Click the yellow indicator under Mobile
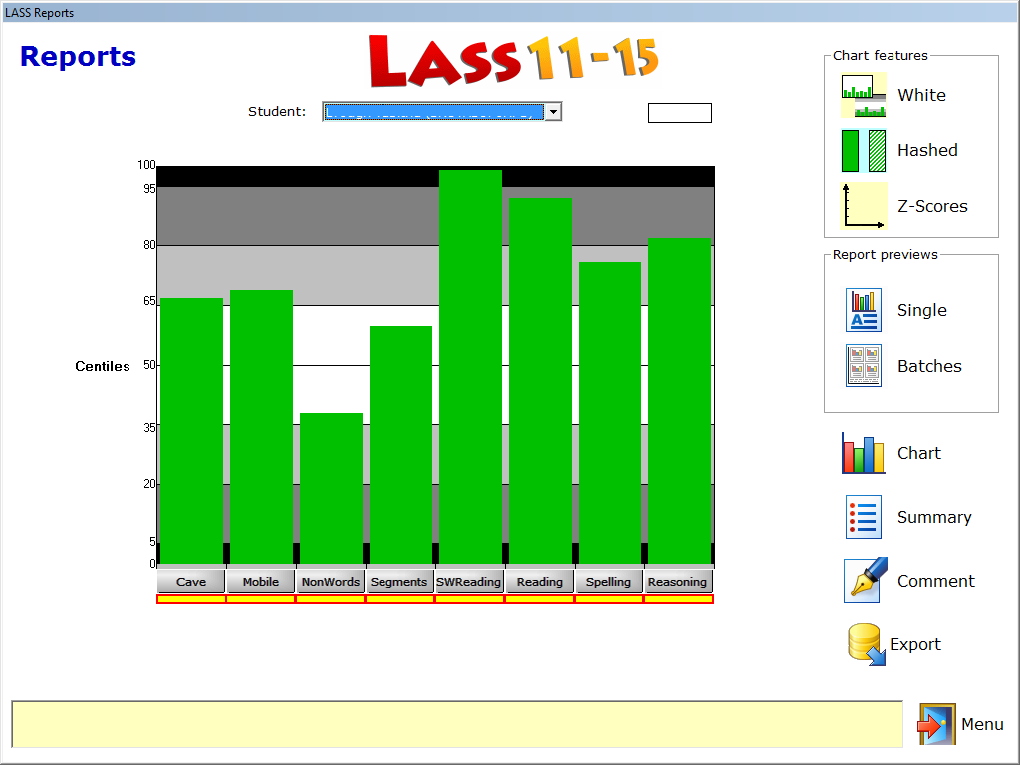1020x765 pixels. (x=261, y=599)
